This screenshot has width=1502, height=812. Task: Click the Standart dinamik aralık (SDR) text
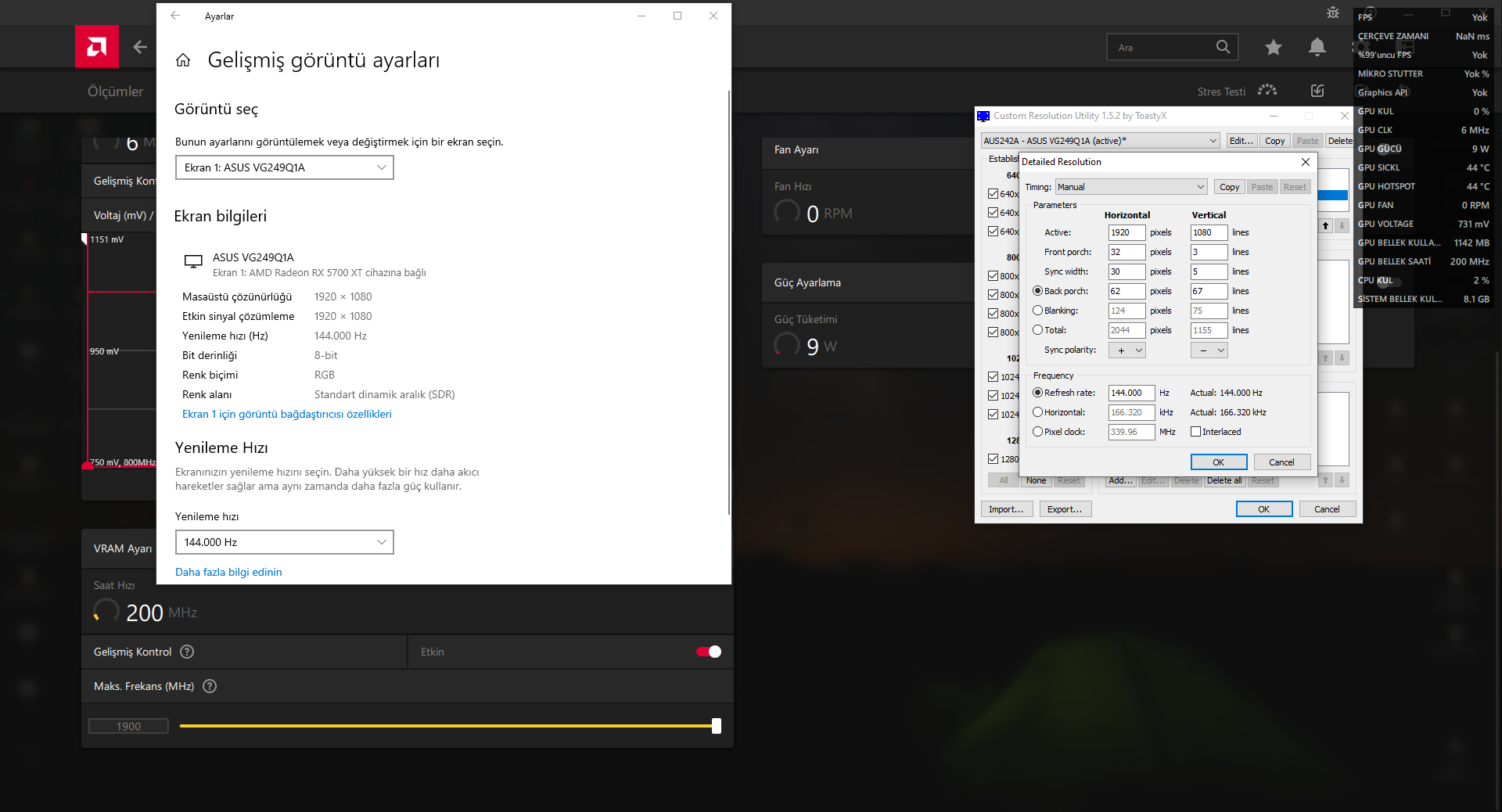384,394
